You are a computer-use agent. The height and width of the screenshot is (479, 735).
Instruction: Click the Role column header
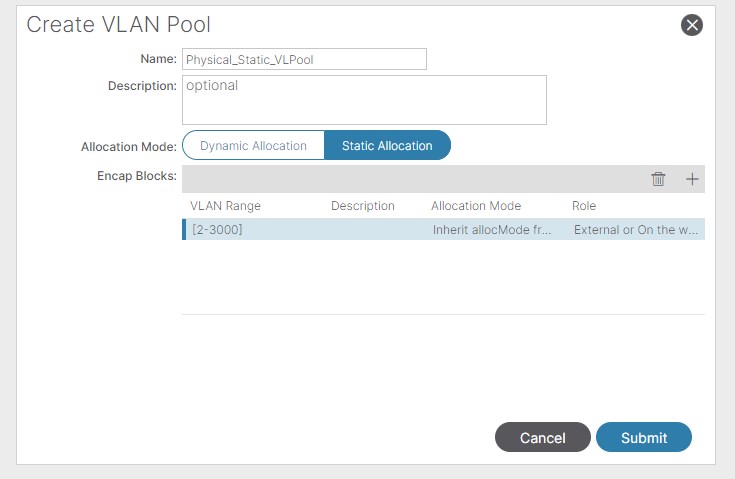click(584, 206)
